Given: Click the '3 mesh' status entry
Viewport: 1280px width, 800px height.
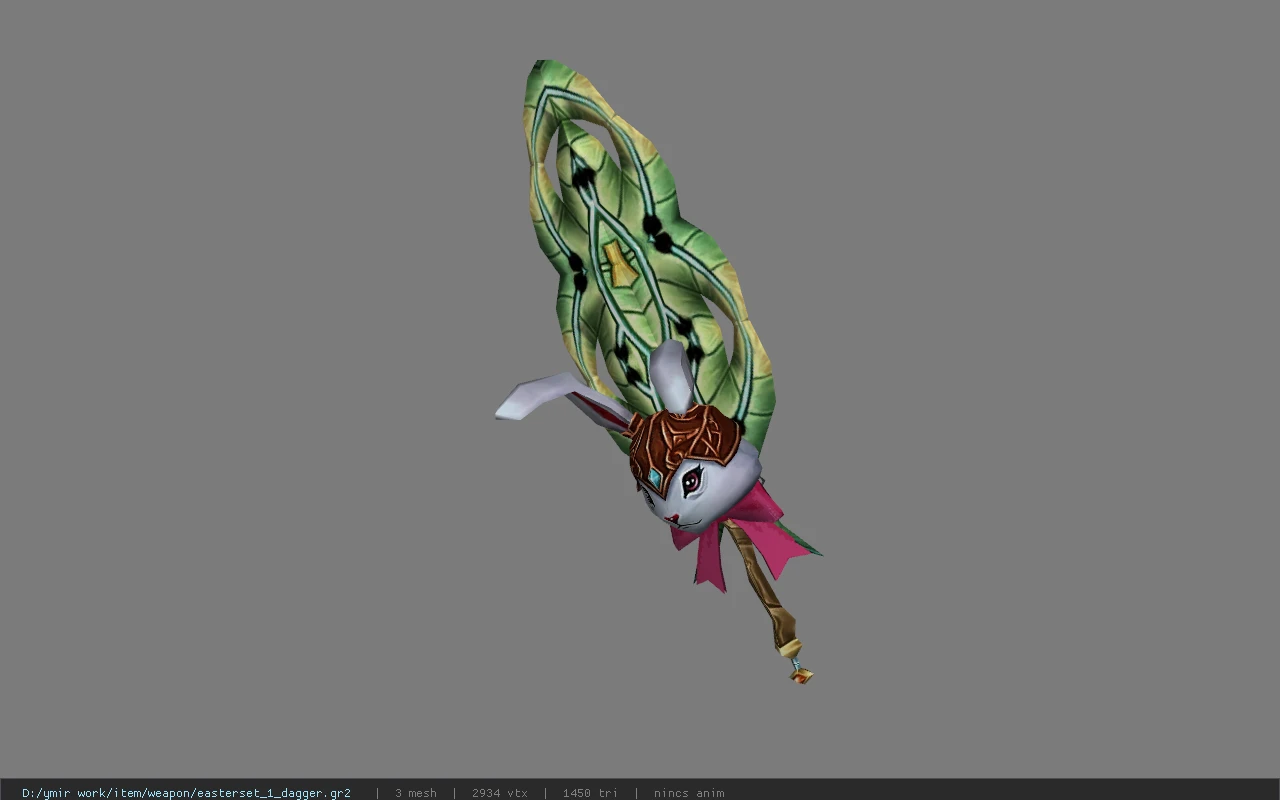Looking at the screenshot, I should 415,793.
